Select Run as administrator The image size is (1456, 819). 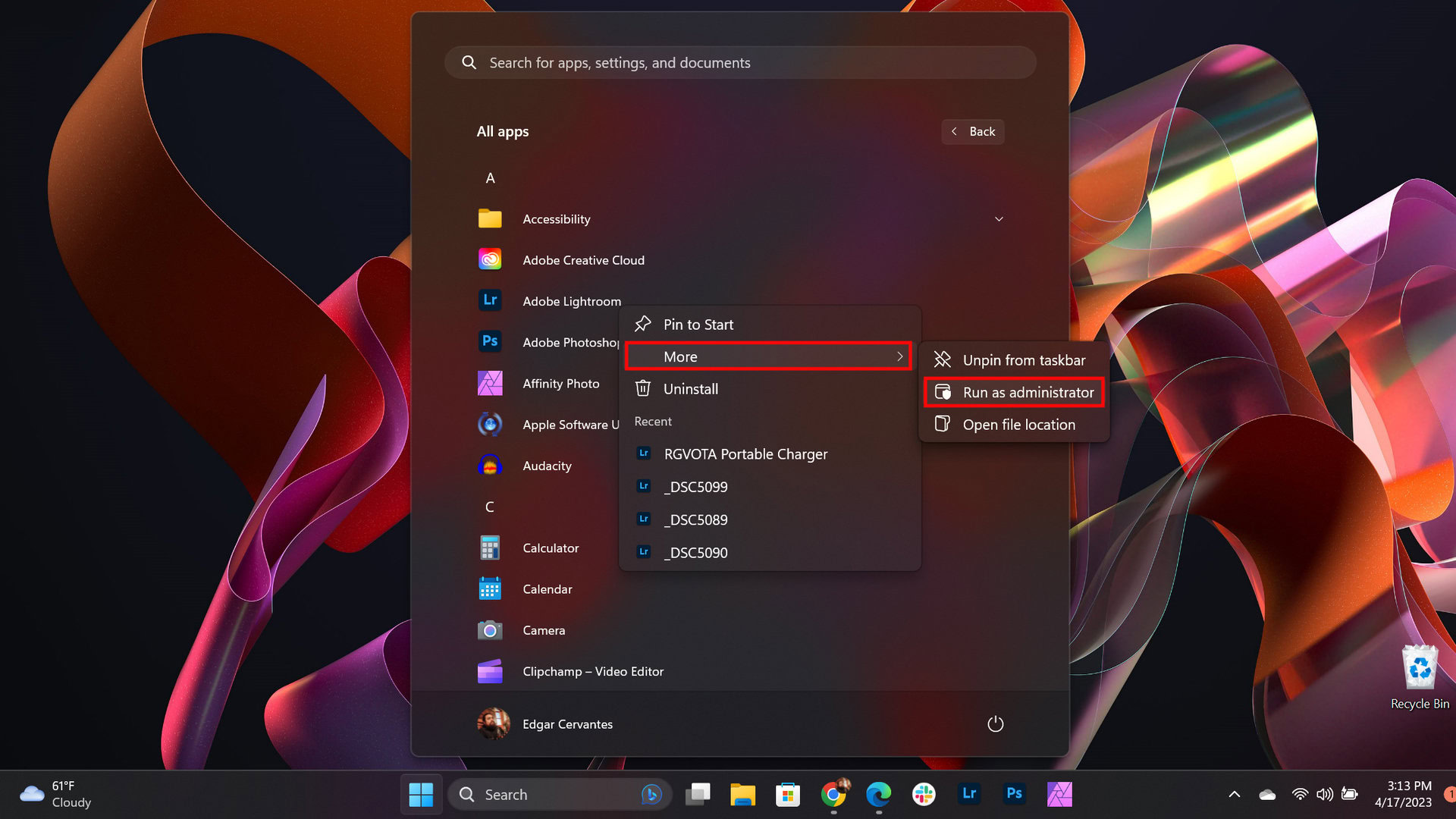pos(1028,392)
